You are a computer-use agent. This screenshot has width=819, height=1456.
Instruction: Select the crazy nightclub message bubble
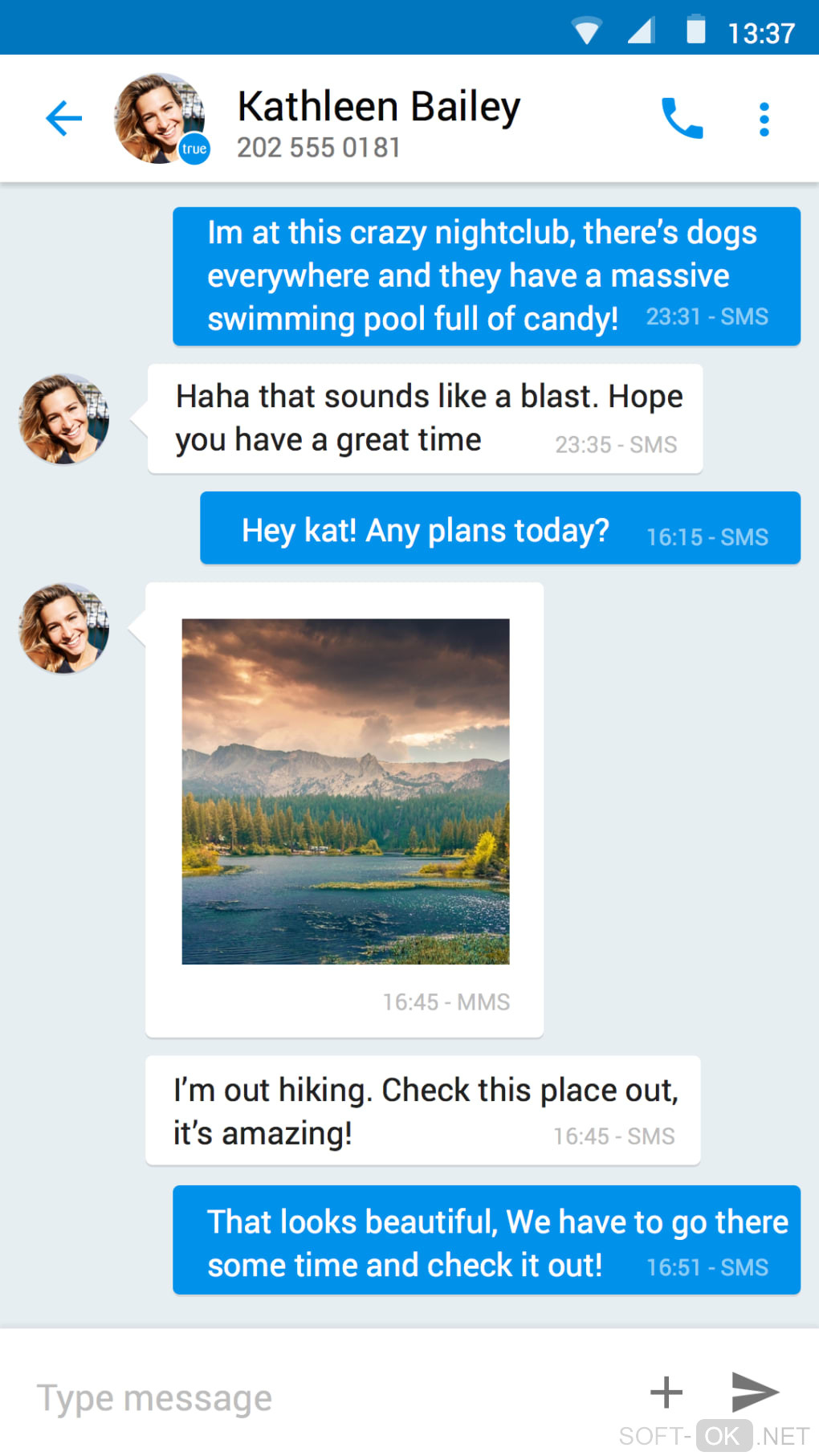pos(487,276)
